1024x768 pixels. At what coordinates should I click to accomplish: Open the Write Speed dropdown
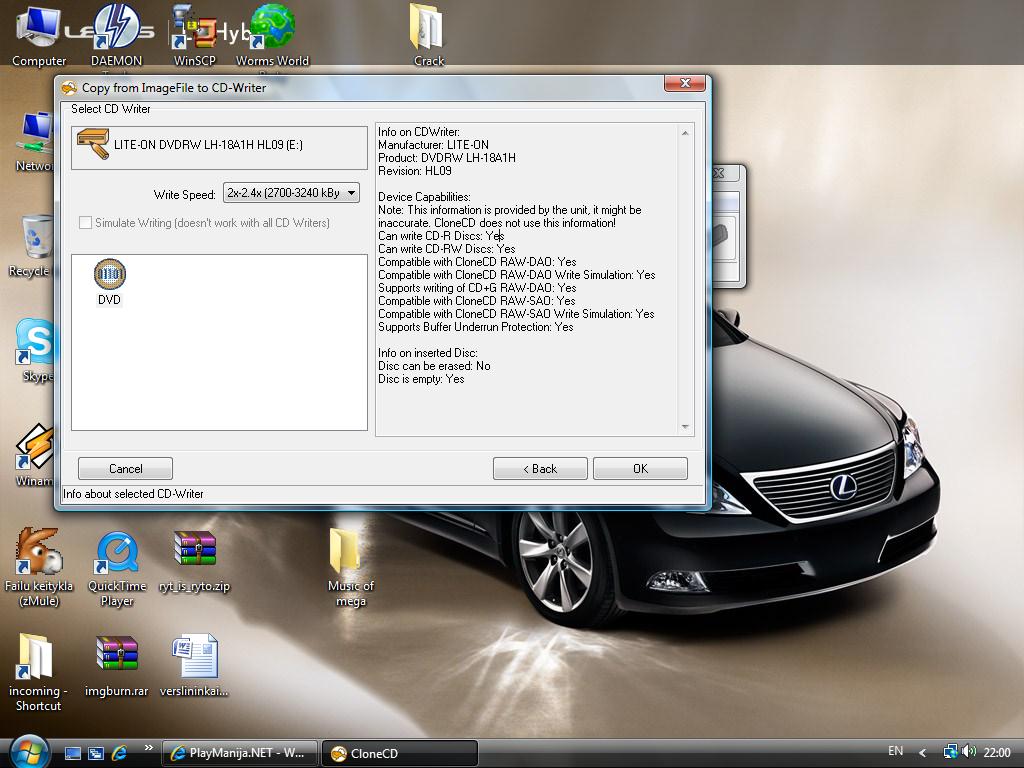tap(291, 193)
